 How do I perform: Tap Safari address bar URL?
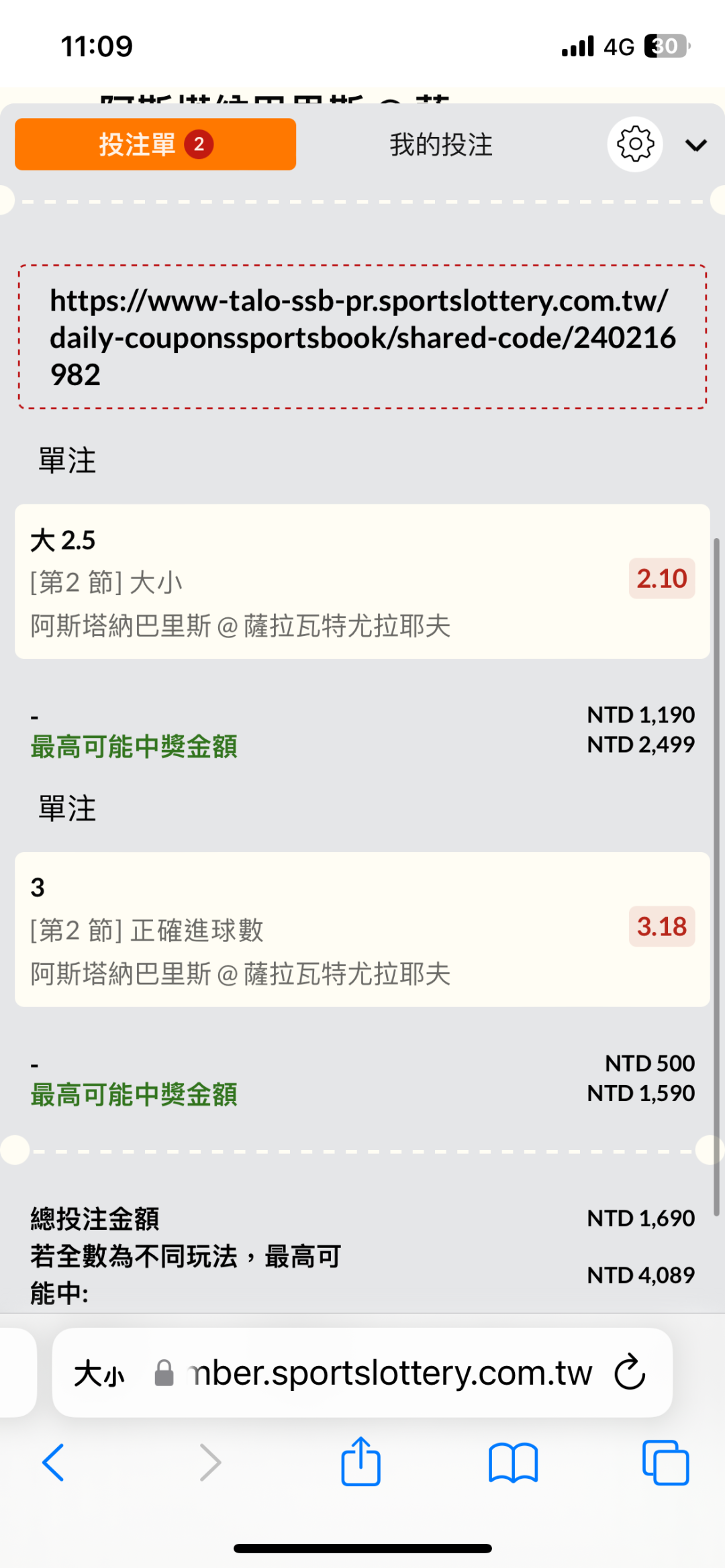tap(389, 1373)
